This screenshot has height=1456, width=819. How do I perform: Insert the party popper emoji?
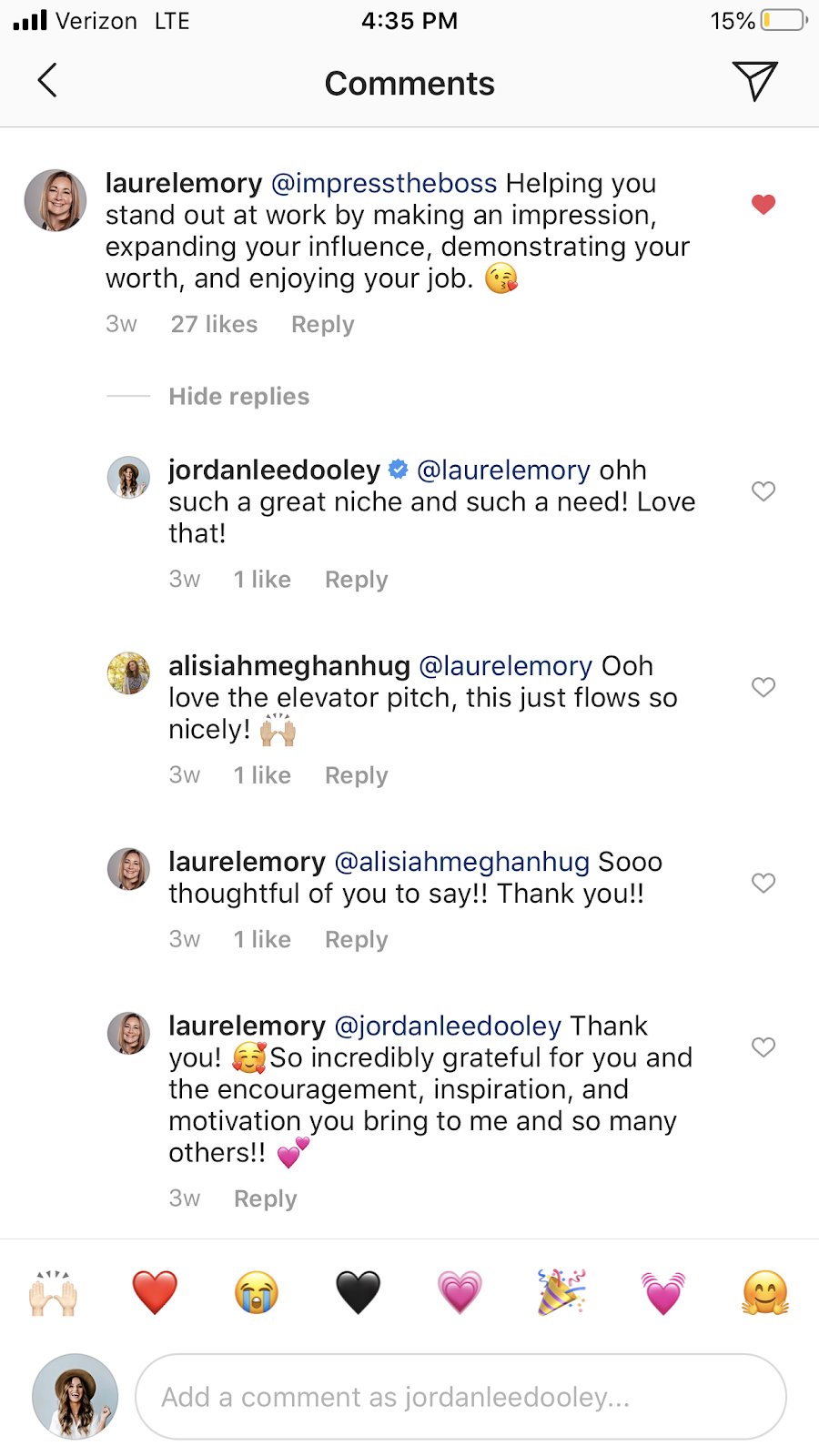(561, 1293)
